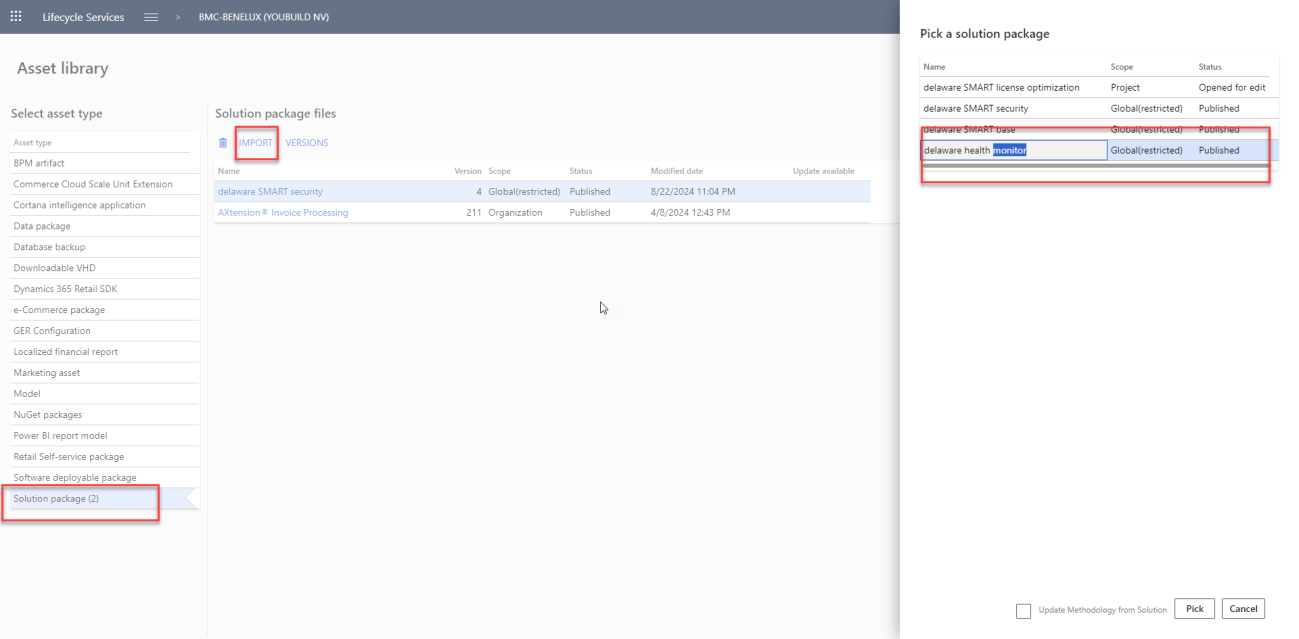The height and width of the screenshot is (639, 1299).
Task: Select Marketing asset type
Action: tap(105, 373)
